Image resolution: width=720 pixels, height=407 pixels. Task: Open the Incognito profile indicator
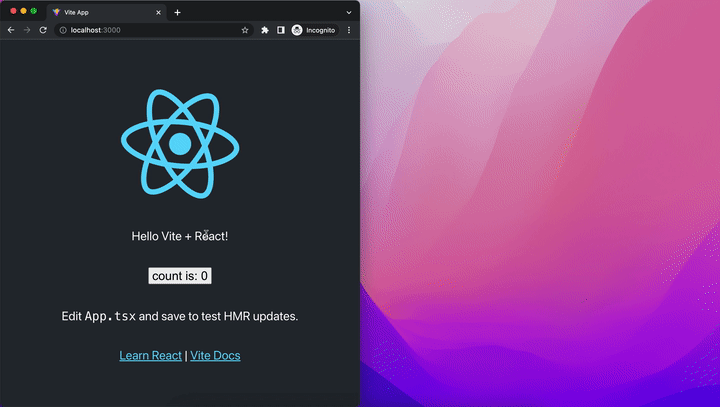point(314,30)
